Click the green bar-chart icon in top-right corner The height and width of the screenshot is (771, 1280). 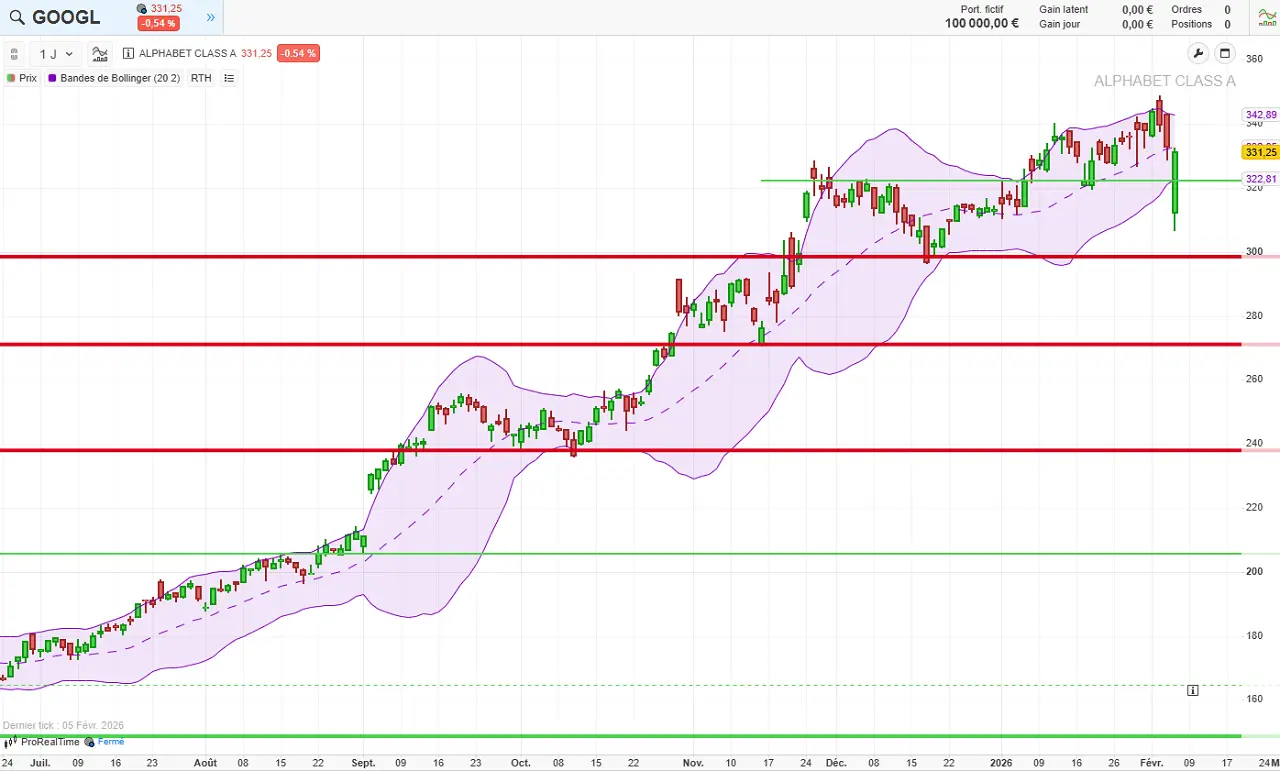point(1266,17)
